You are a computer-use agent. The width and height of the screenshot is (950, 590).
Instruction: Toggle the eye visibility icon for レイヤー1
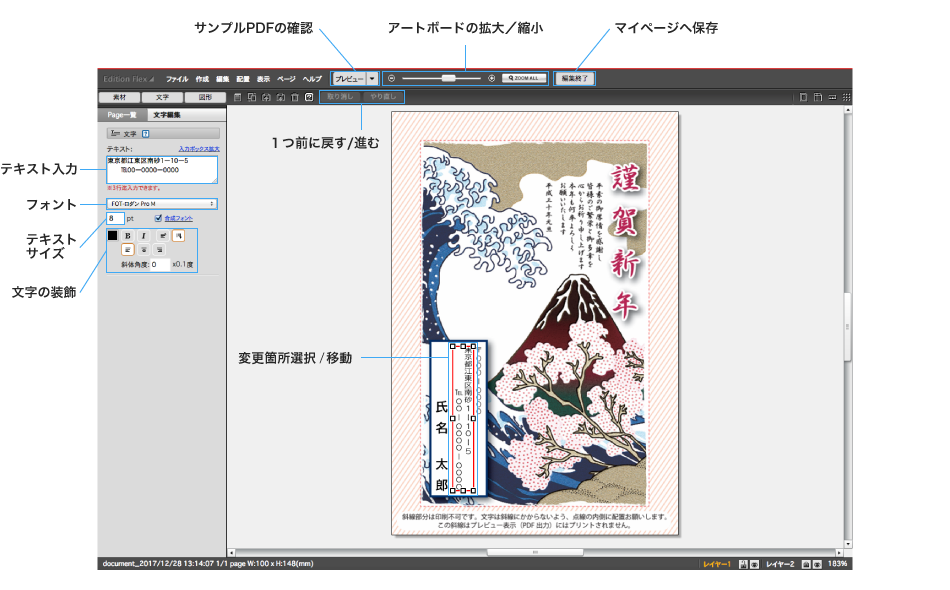coord(754,564)
